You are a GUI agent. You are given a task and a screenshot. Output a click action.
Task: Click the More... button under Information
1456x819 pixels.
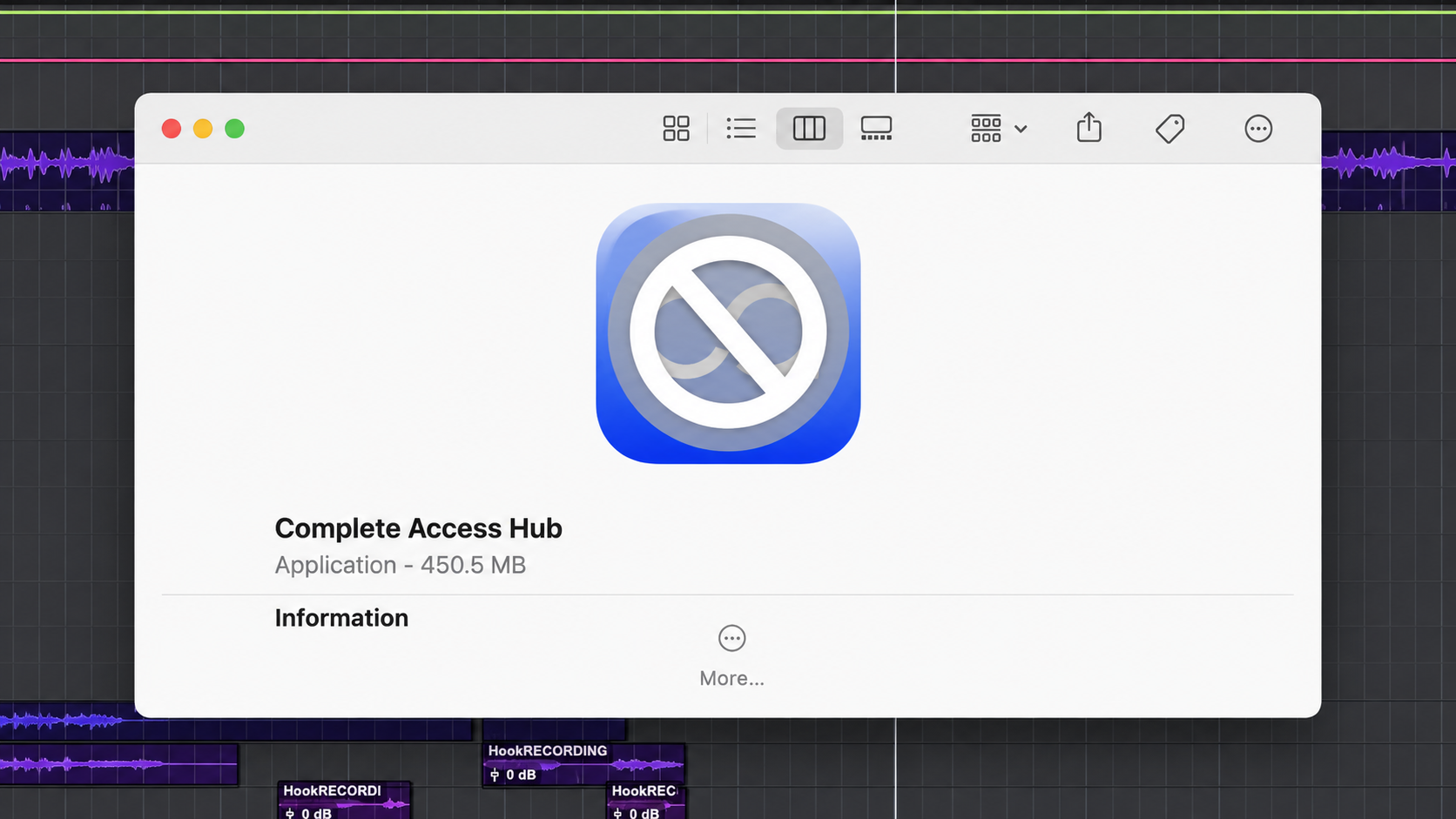click(731, 656)
